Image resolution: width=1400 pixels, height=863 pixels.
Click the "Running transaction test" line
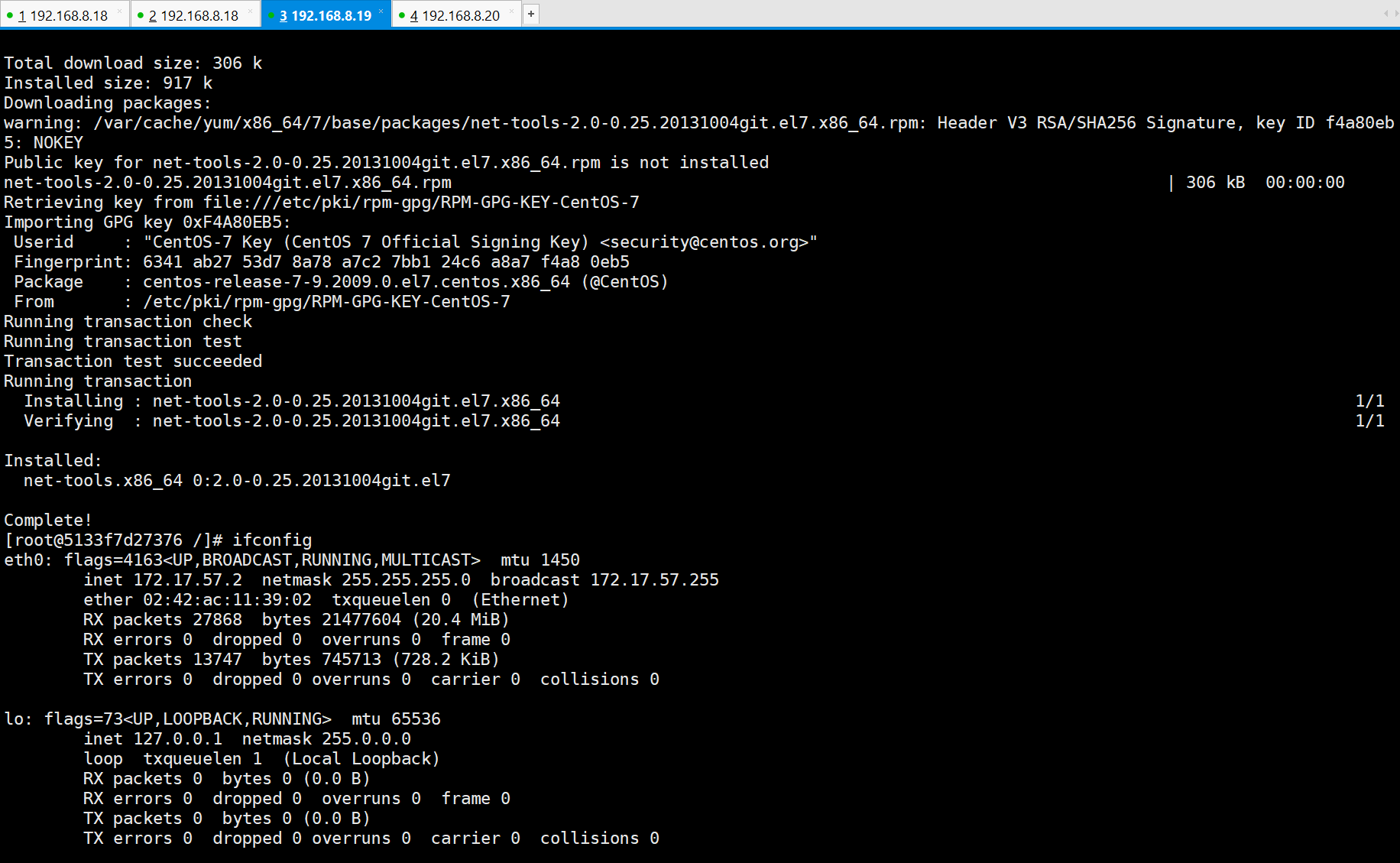123,342
